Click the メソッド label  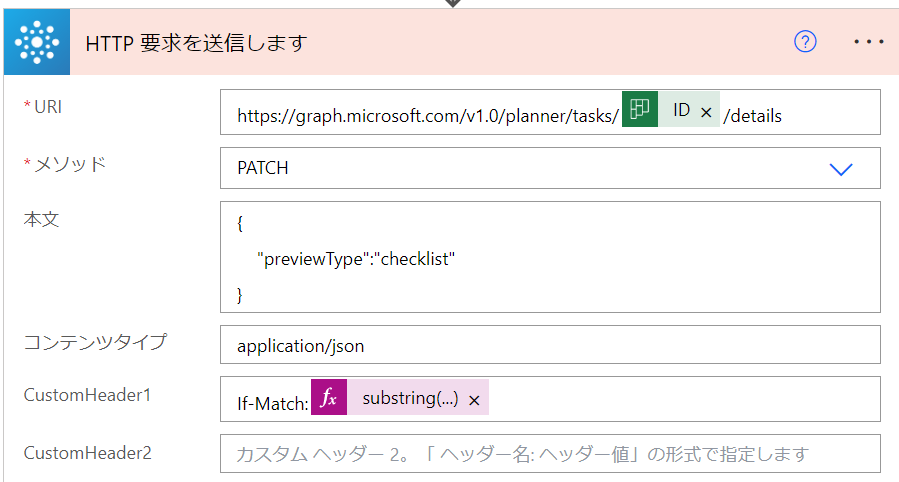(x=70, y=164)
